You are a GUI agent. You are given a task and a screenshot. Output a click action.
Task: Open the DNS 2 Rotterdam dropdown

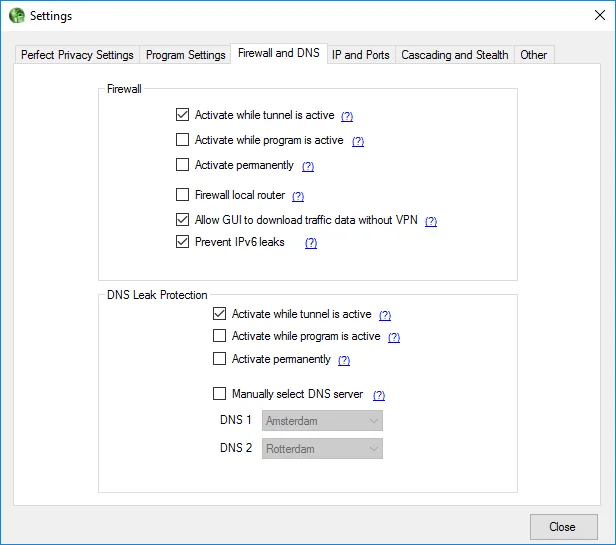[x=322, y=449]
